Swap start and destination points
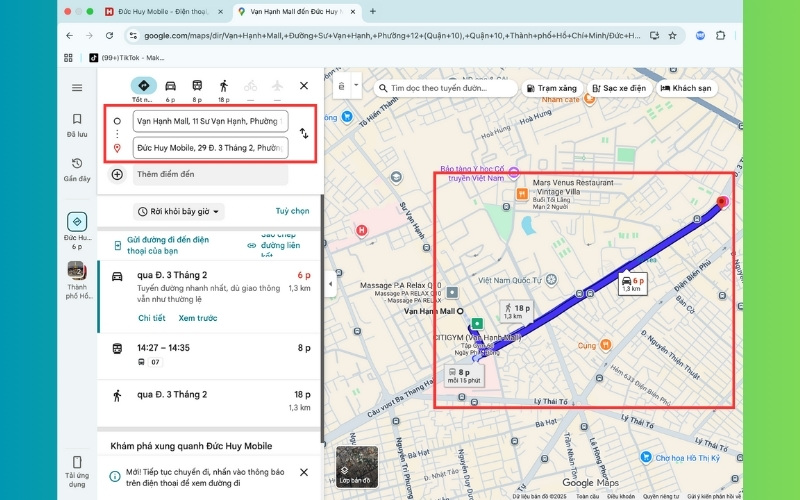Viewport: 800px width, 500px height. click(x=304, y=134)
